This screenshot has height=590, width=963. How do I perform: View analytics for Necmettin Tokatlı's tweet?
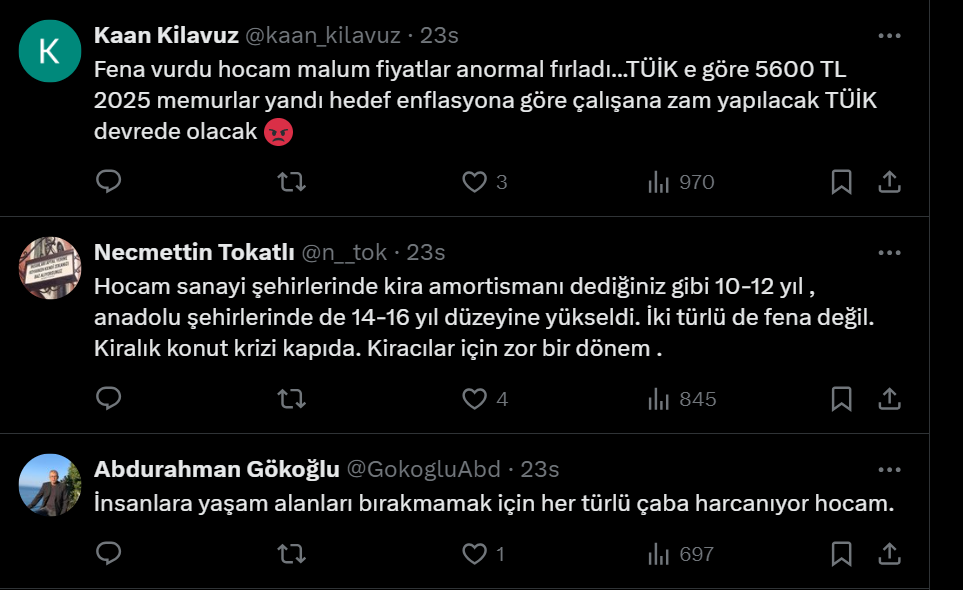tap(682, 399)
